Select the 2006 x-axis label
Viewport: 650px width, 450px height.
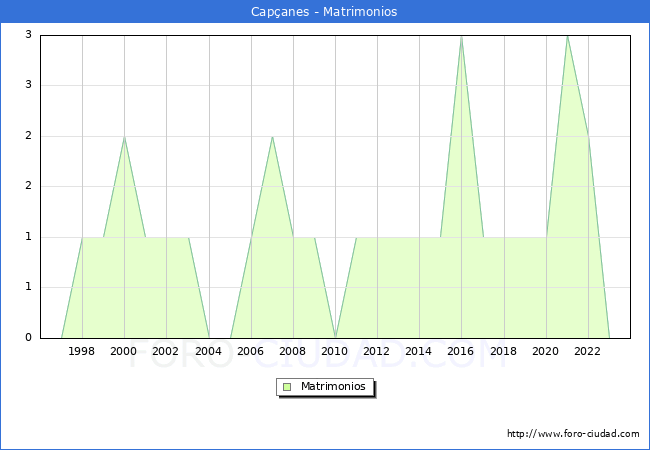tap(250, 351)
